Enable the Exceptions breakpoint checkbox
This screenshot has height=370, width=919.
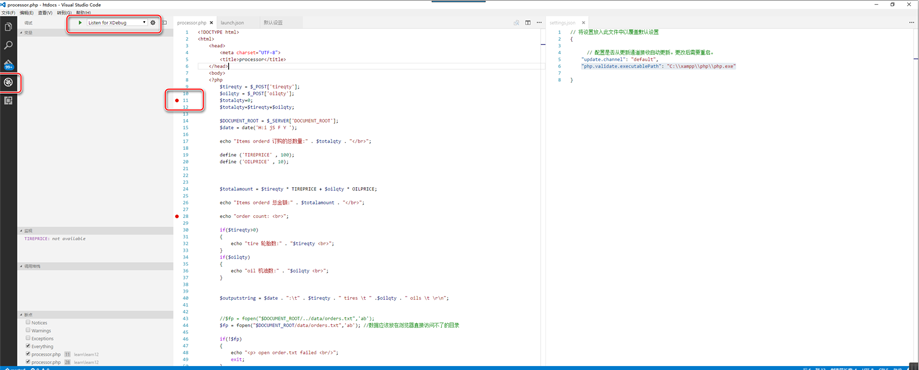click(28, 338)
